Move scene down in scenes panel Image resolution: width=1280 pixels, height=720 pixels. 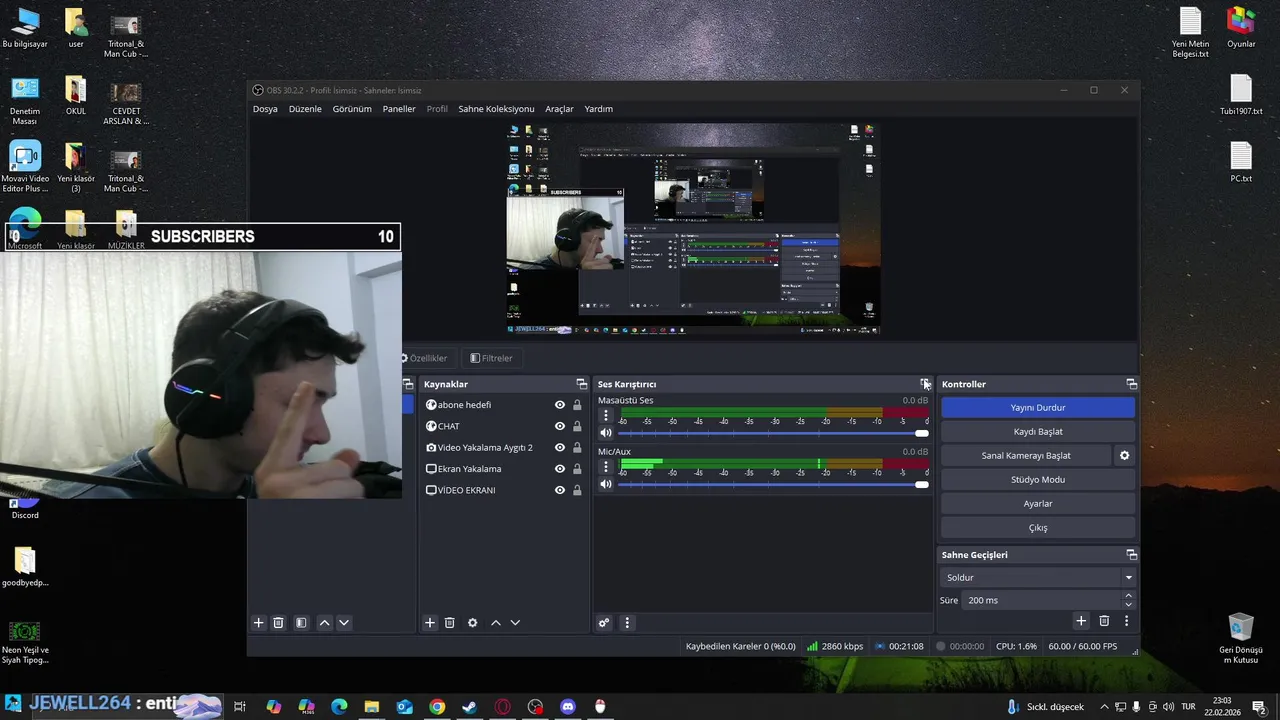tap(344, 623)
